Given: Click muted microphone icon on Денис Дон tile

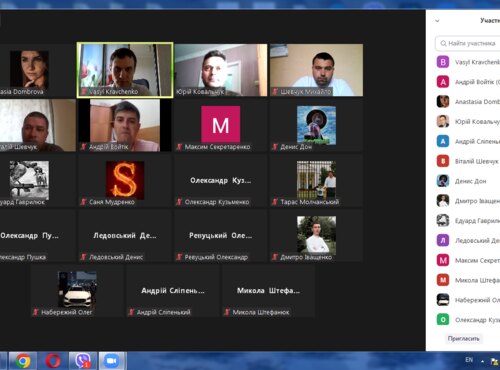Looking at the screenshot, I should [x=275, y=147].
